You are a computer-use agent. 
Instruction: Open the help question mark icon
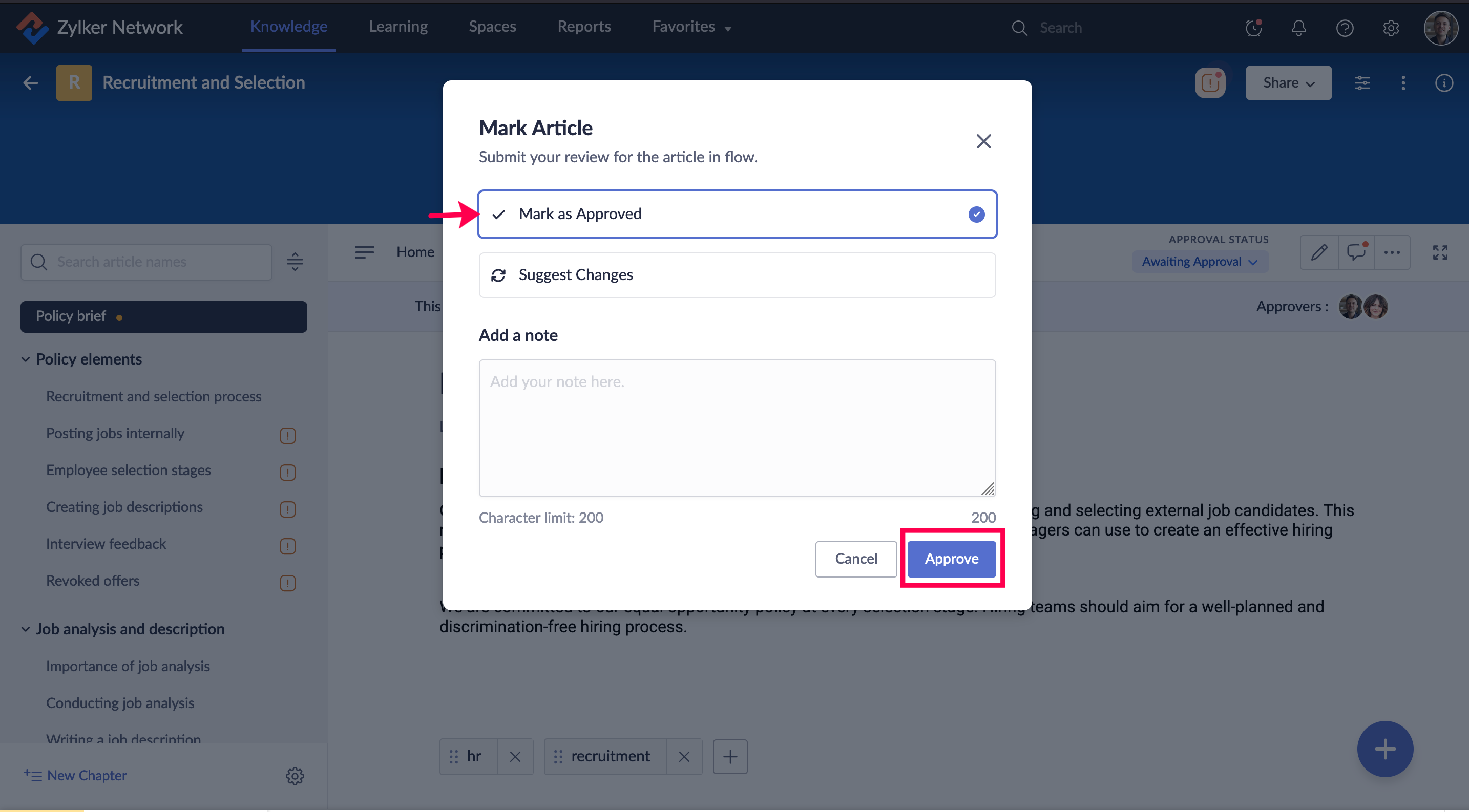click(1344, 27)
